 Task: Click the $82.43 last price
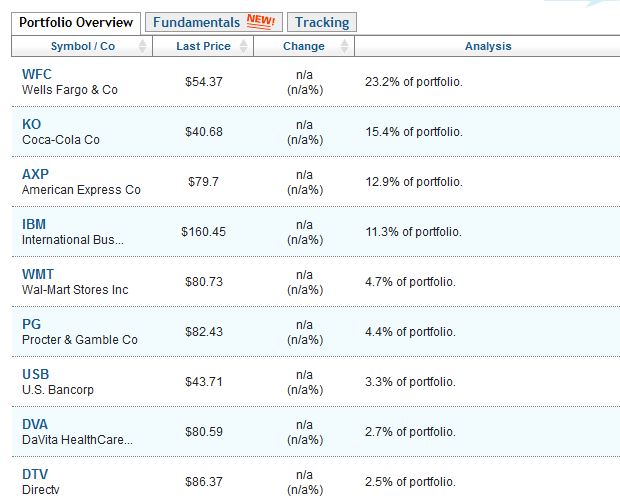click(204, 332)
